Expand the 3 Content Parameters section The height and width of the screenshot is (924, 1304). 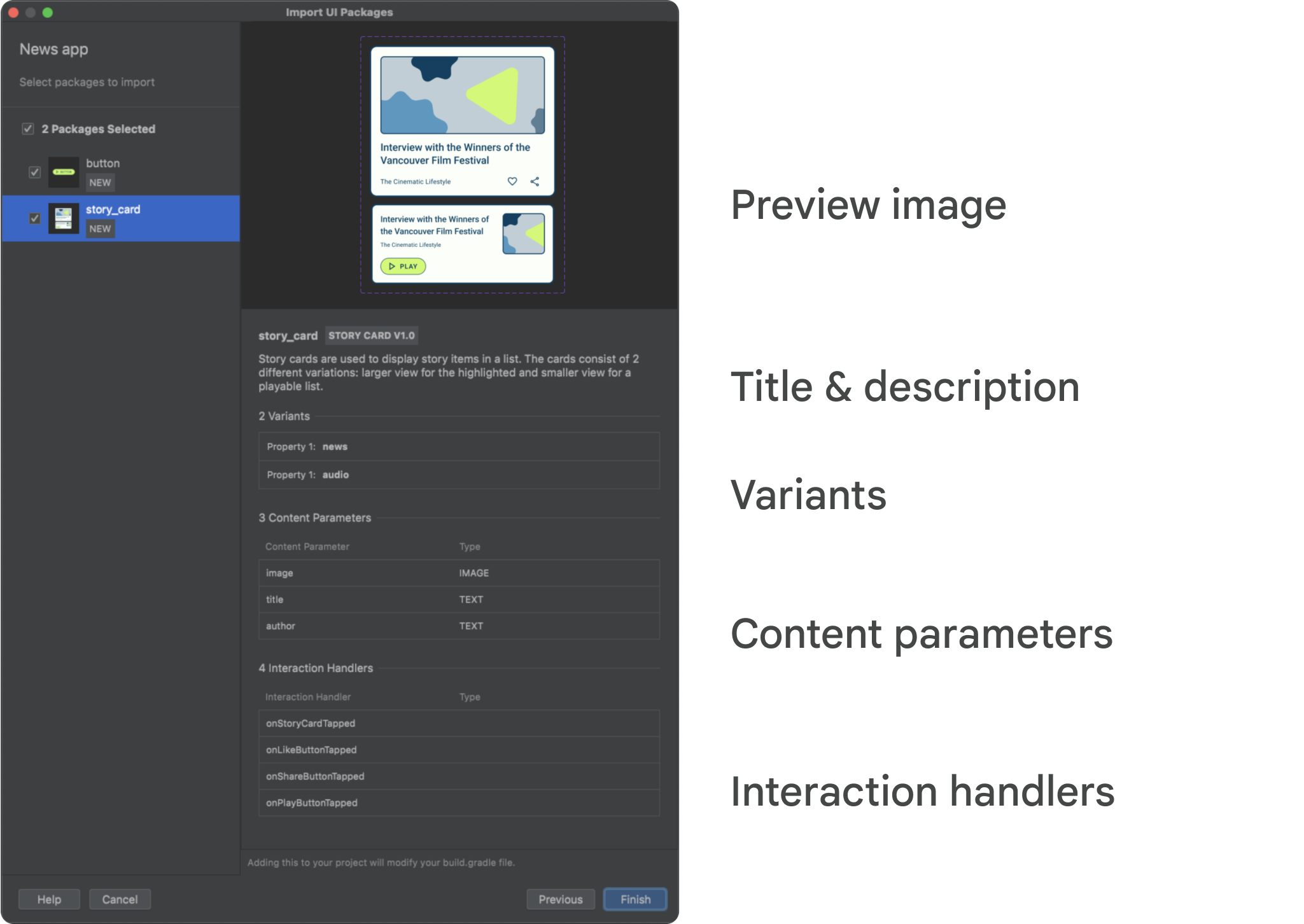[x=315, y=519]
